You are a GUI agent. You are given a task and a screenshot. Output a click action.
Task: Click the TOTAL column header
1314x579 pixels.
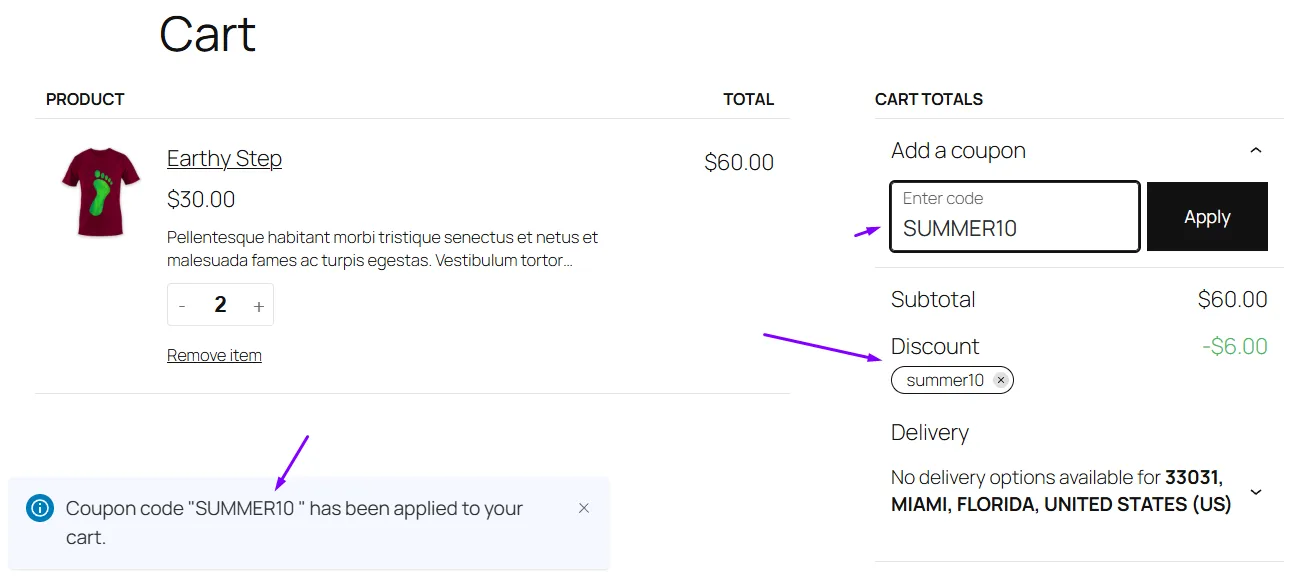pos(749,99)
